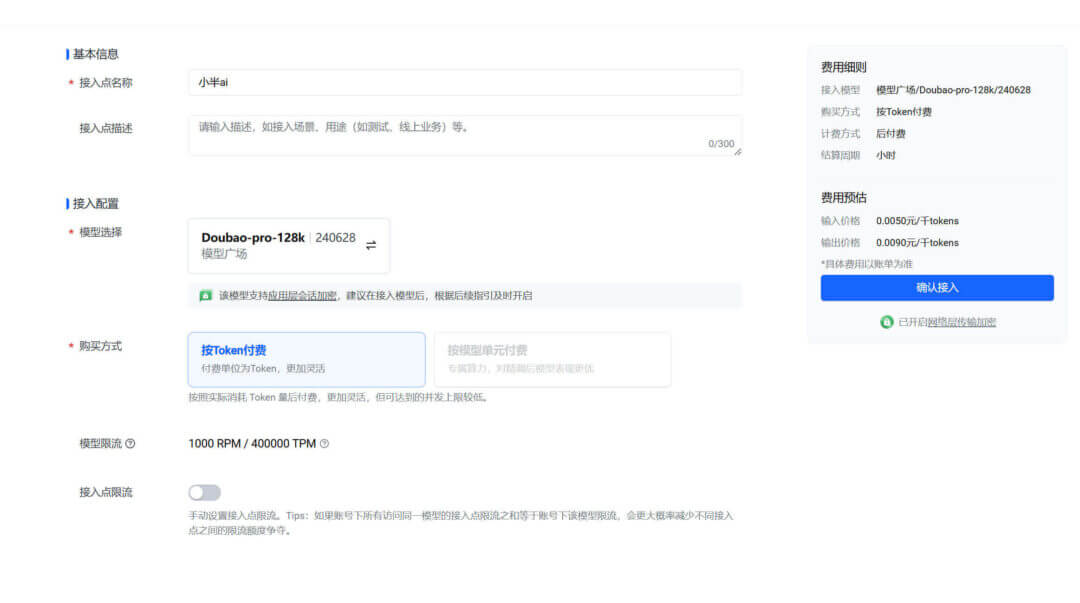
Task: Click the 接入点名称 field containing 小半ai
Action: coord(465,81)
